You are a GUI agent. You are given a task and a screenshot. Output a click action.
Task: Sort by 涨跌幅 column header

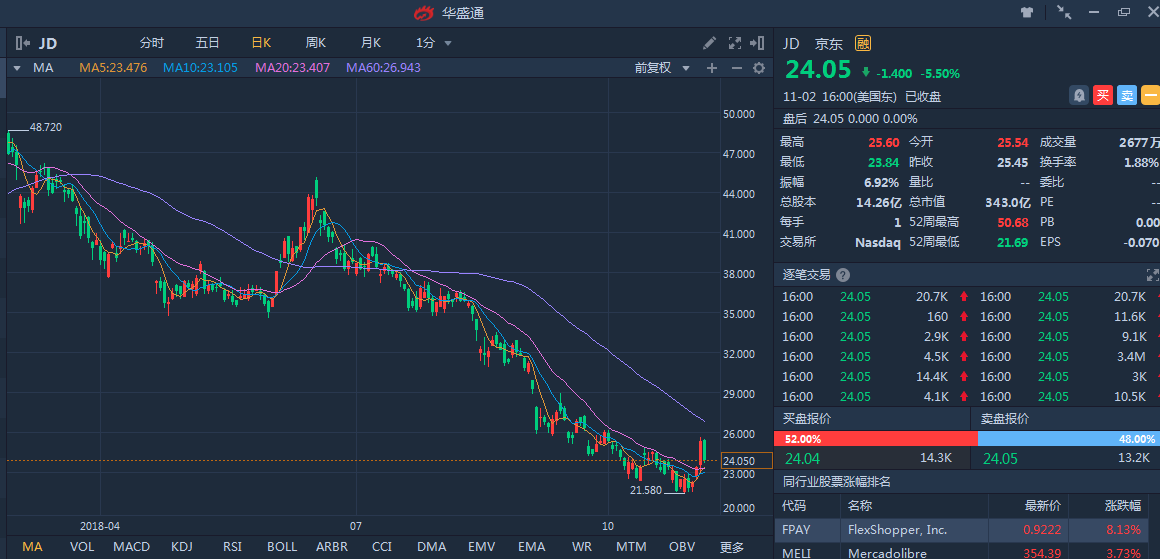point(1123,506)
